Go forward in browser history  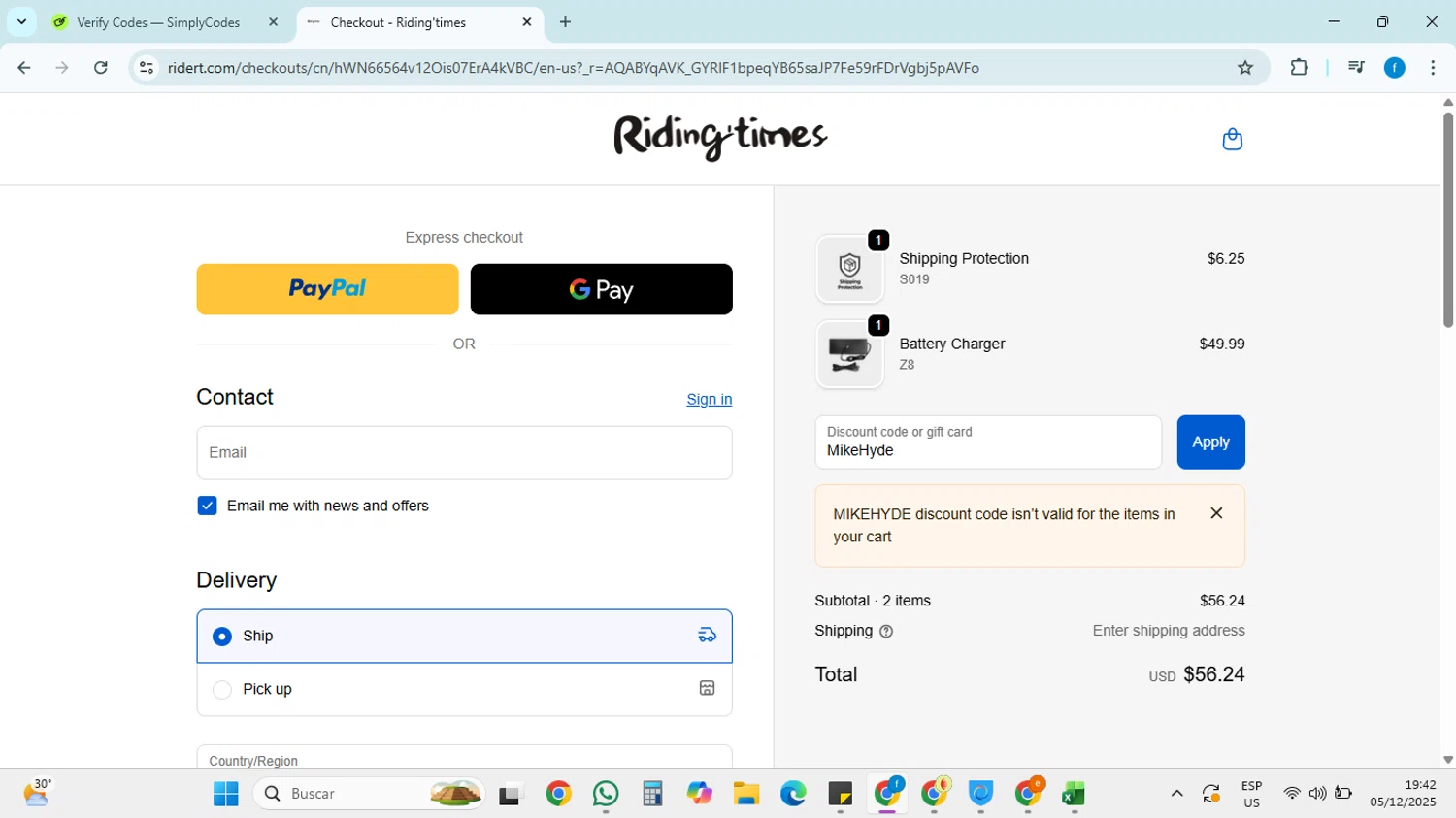tap(62, 68)
